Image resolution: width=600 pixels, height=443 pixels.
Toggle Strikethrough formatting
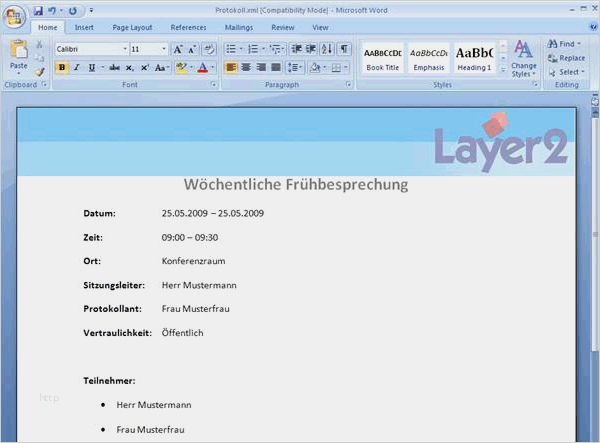pos(114,68)
